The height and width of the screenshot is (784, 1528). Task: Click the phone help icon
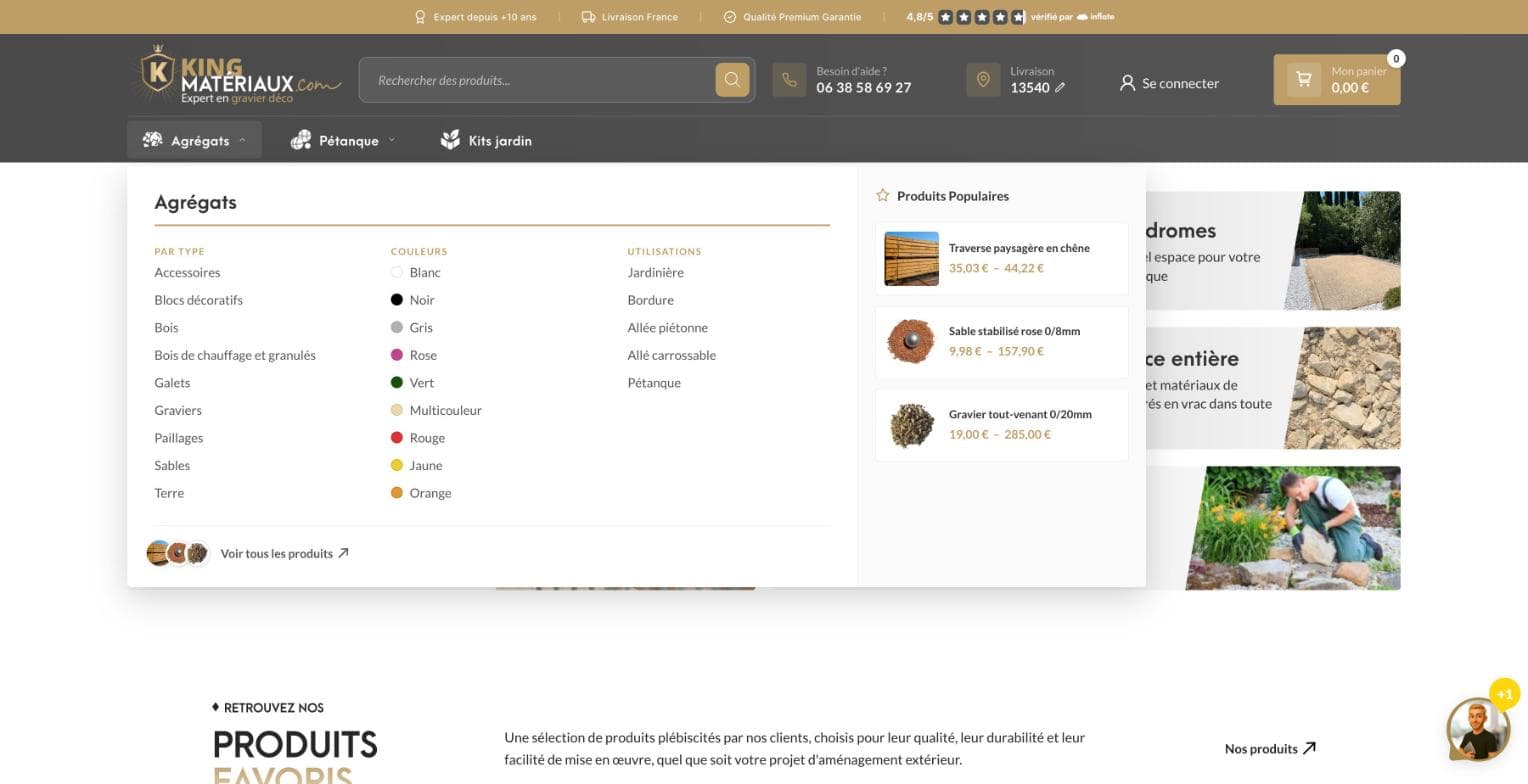tap(789, 80)
